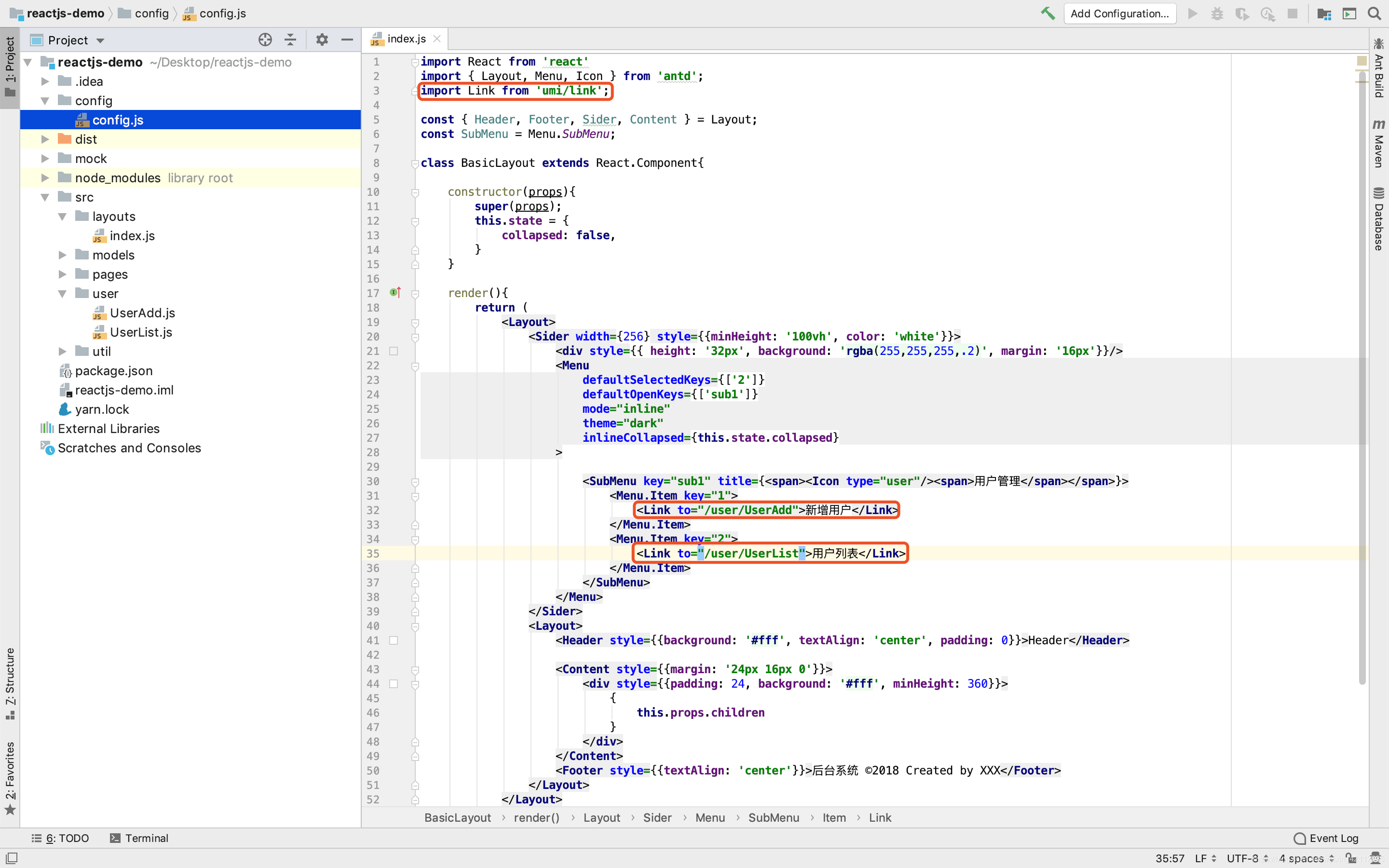Click the override gutter icon on line 17
1389x868 pixels.
pyautogui.click(x=395, y=293)
